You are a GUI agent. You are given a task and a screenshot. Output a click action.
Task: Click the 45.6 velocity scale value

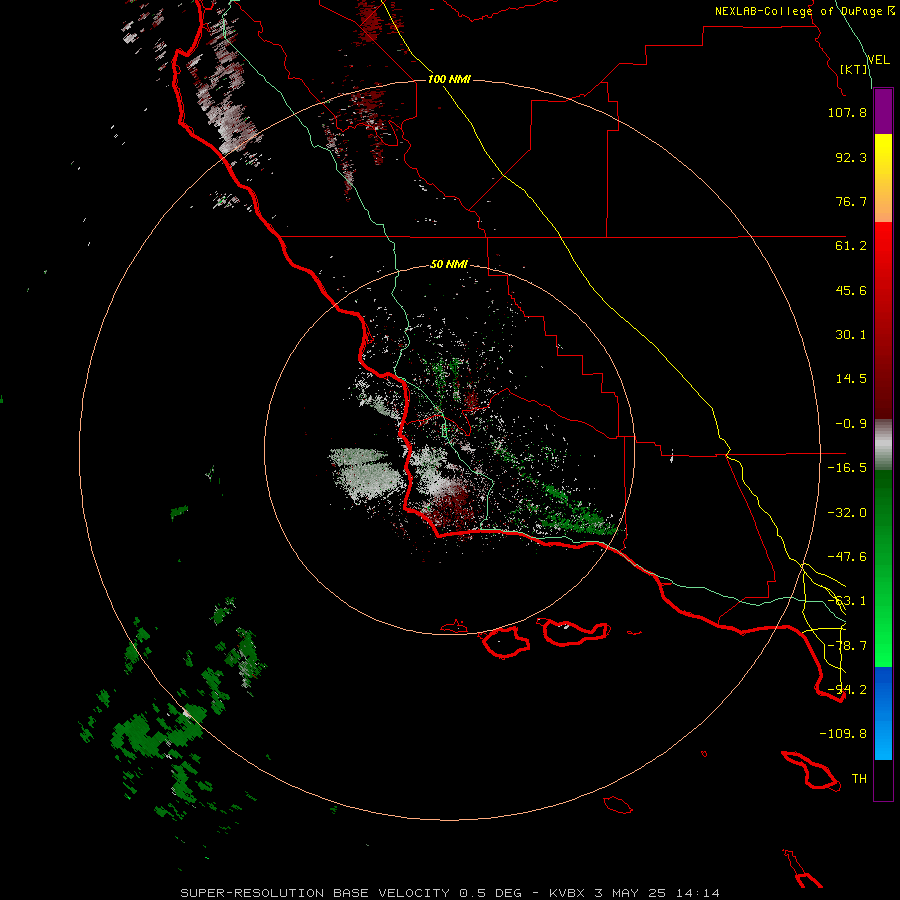click(851, 290)
